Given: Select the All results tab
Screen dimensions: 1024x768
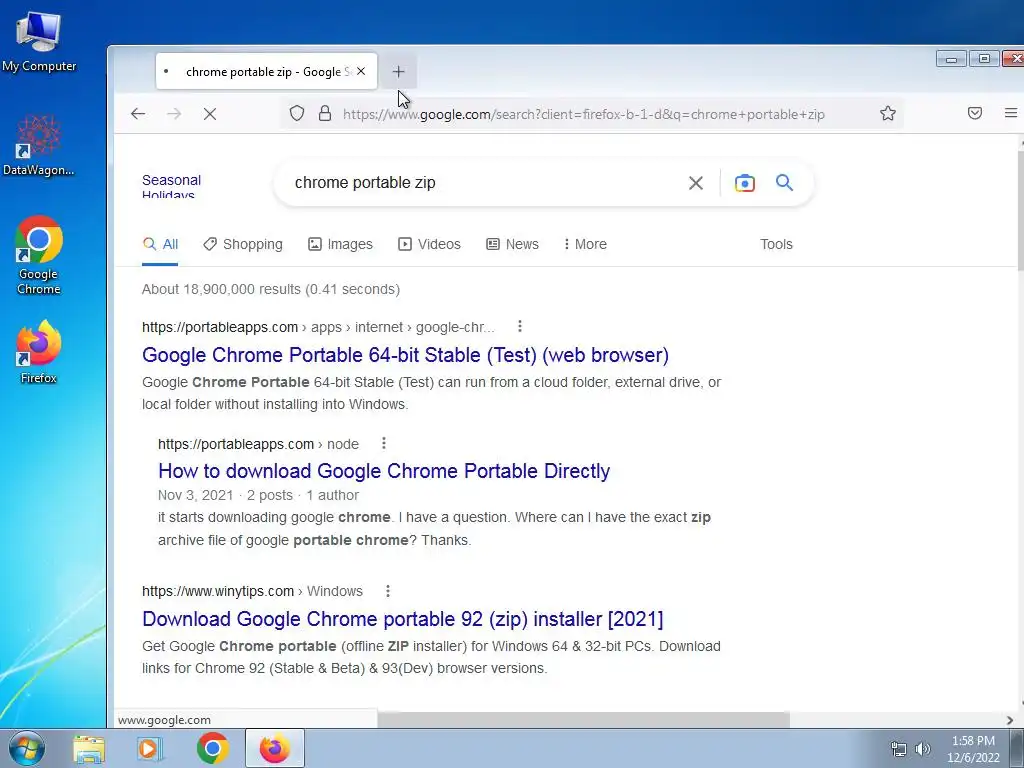Looking at the screenshot, I should click(160, 244).
